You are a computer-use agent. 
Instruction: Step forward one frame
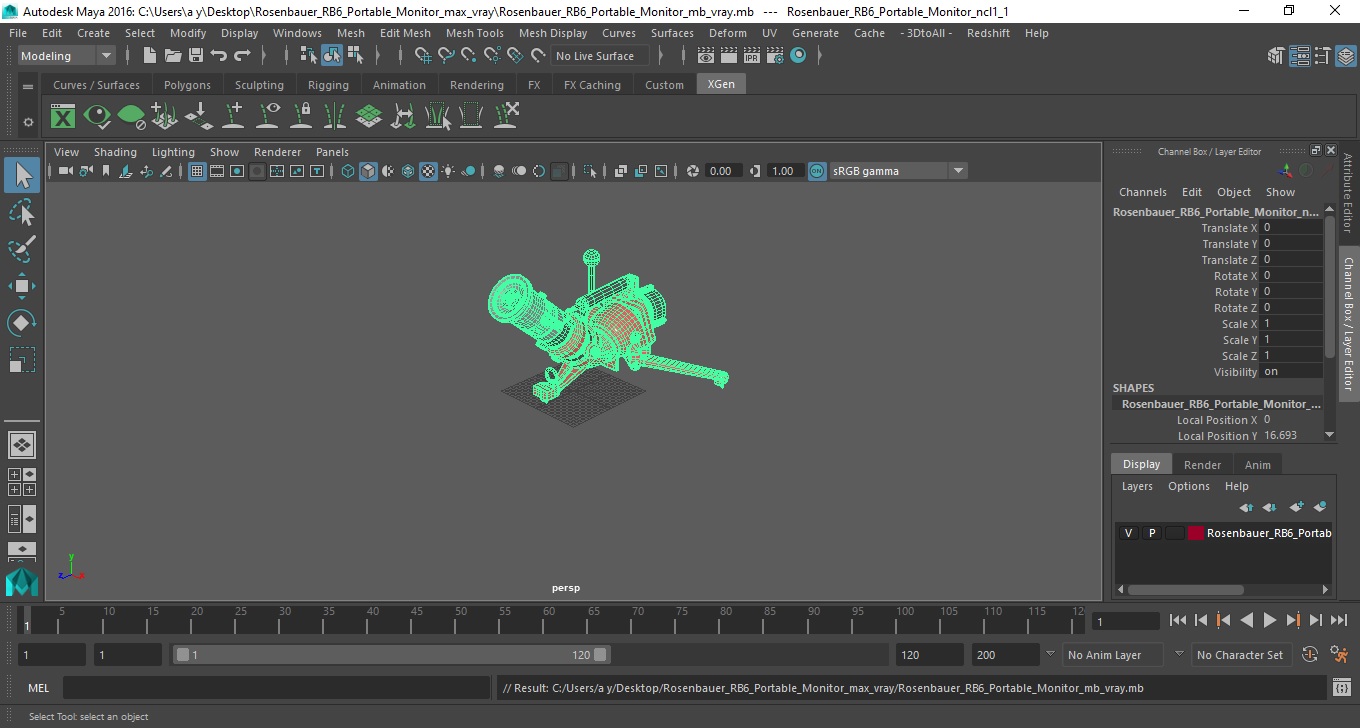(1316, 620)
